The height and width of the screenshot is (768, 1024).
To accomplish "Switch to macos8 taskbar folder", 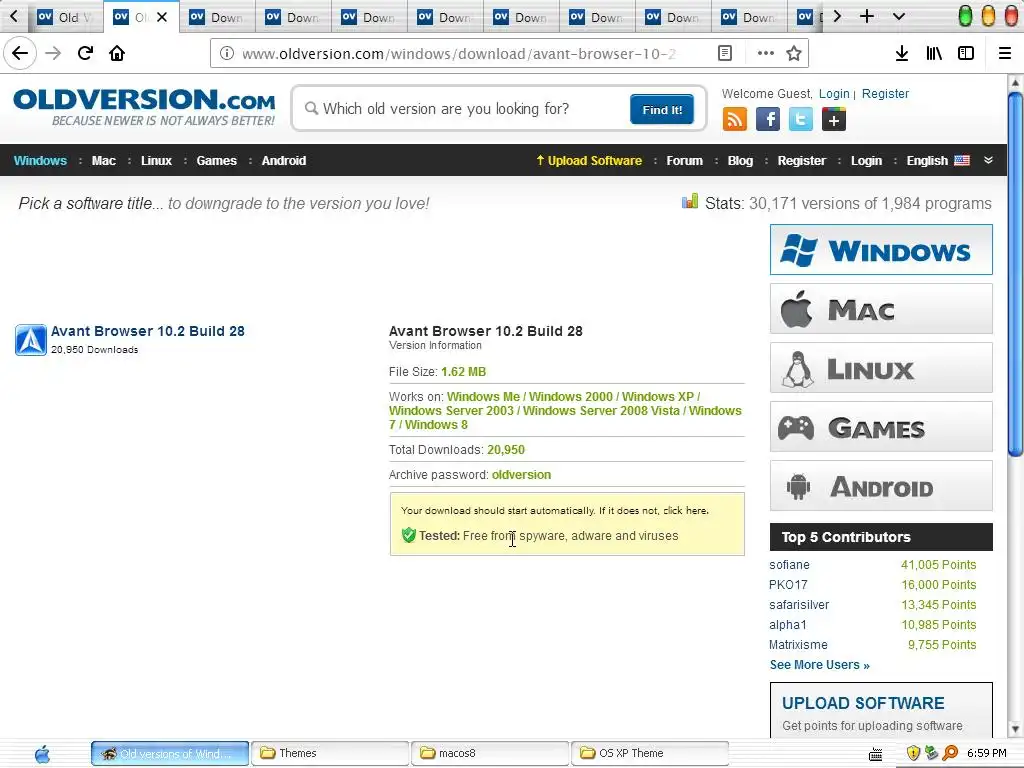I will (x=489, y=754).
